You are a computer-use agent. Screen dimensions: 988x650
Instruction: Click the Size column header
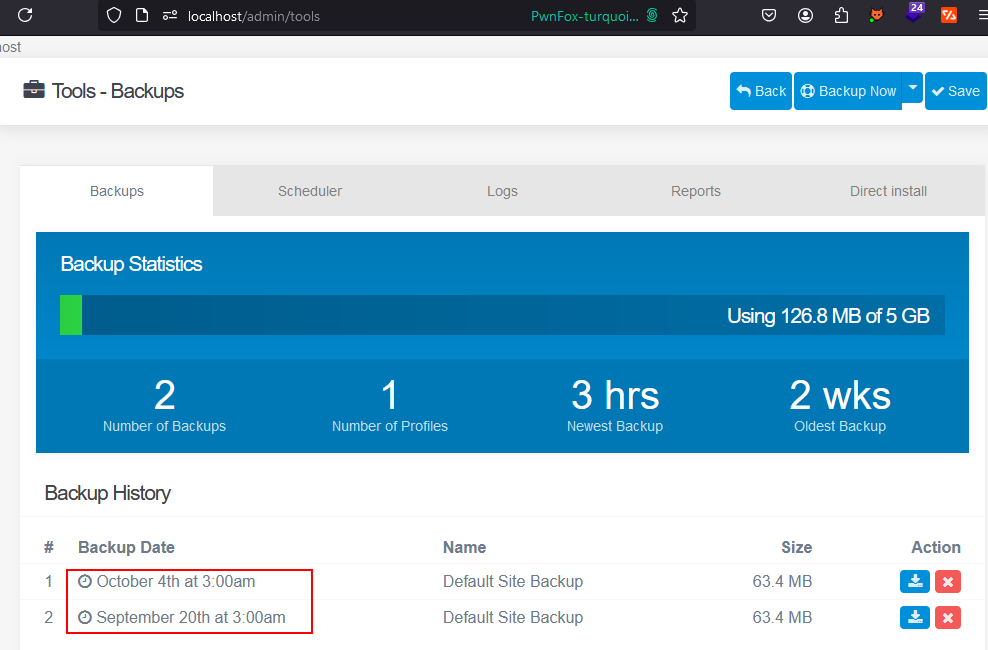click(x=796, y=547)
